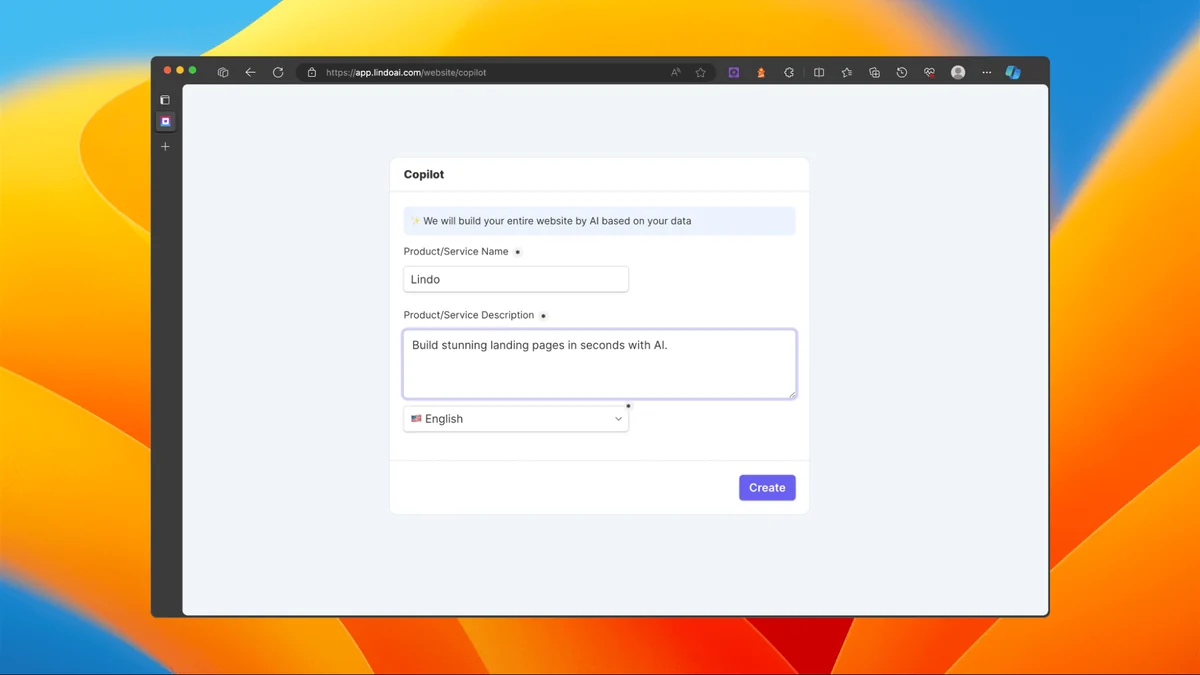The width and height of the screenshot is (1200, 675).
Task: Open the Copilot sidebar icon
Action: point(1013,72)
